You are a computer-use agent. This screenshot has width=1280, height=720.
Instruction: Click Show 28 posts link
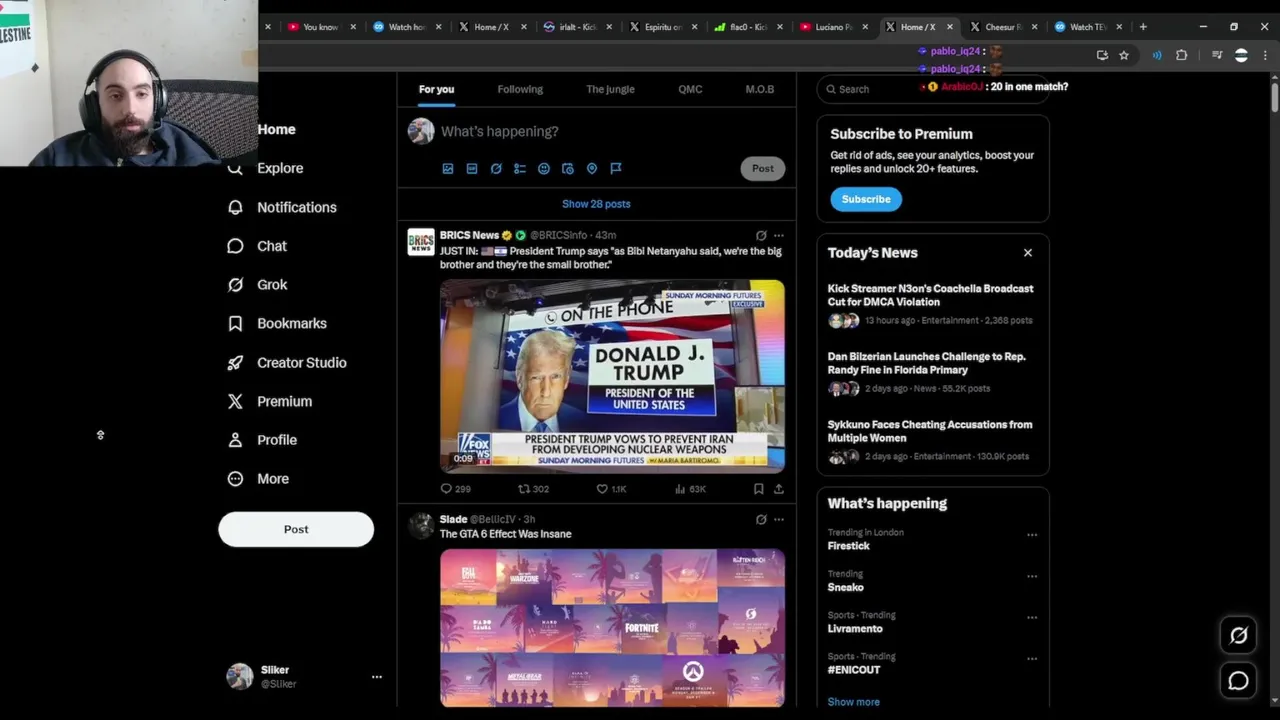click(x=596, y=204)
